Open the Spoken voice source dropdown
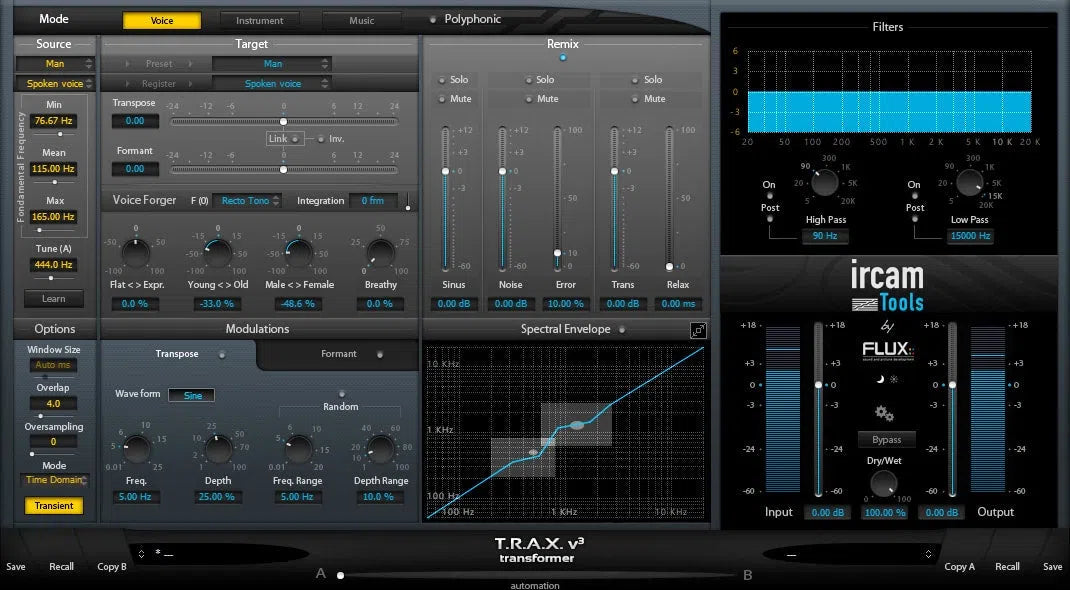Viewport: 1070px width, 590px height. 54,82
